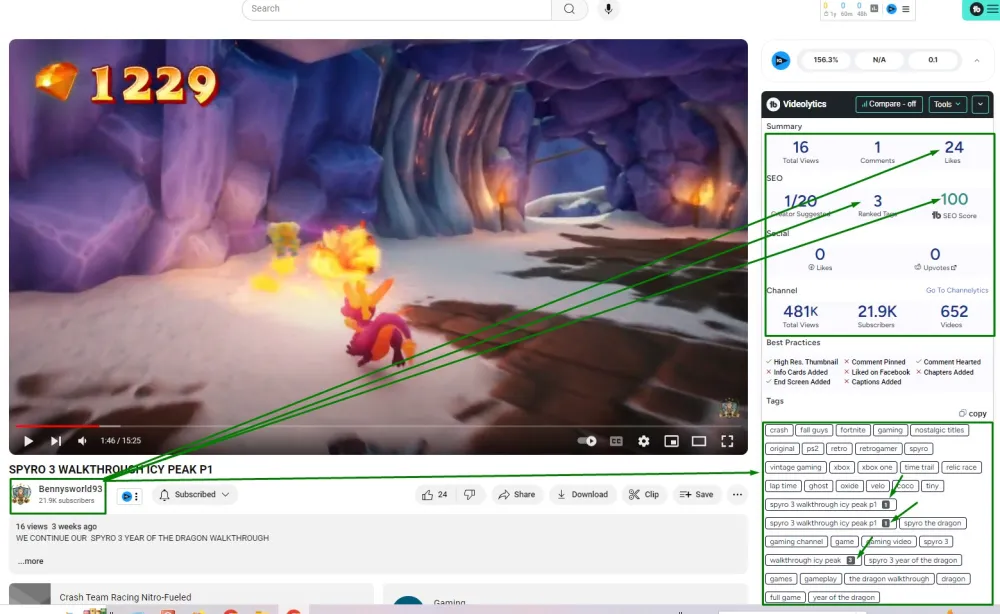Viewport: 1000px width, 614px height.
Task: Go To Channelytics link
Action: 957,290
